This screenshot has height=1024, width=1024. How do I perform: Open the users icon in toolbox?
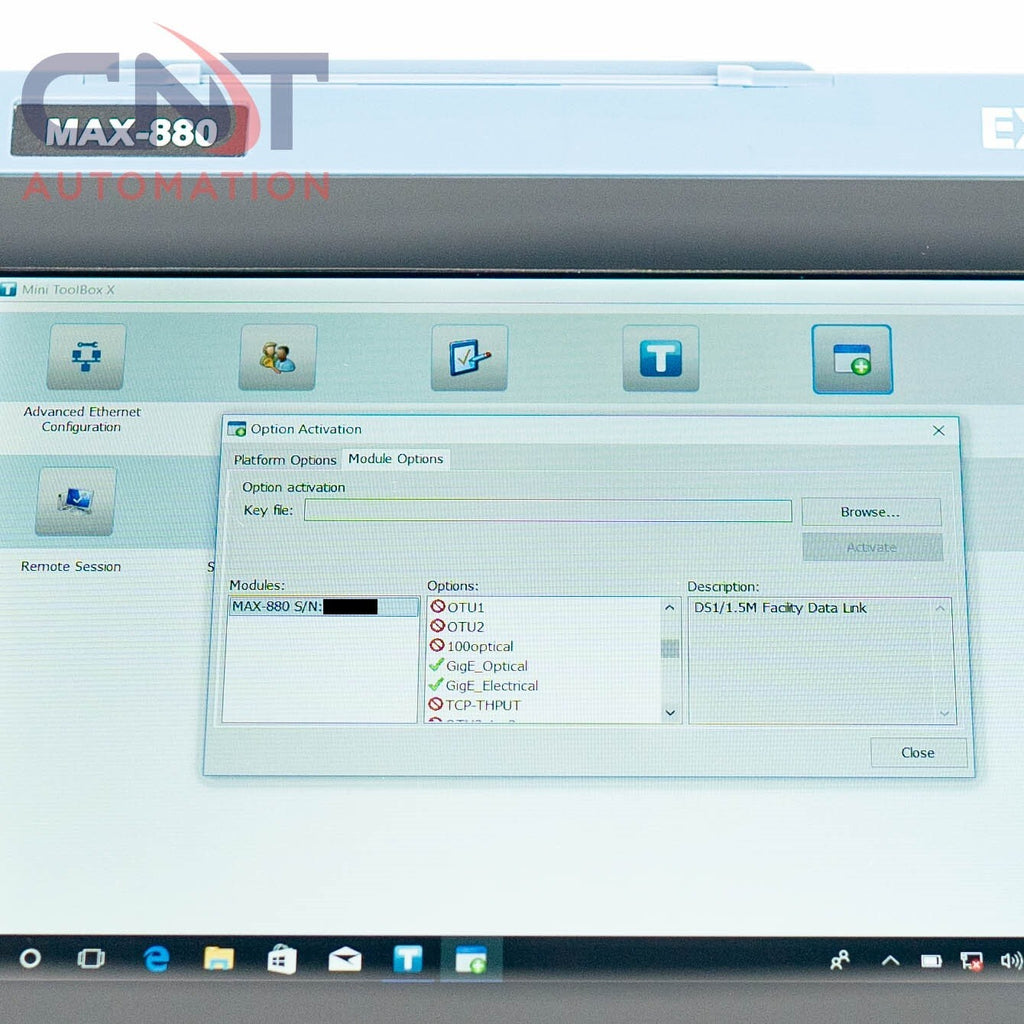[277, 358]
